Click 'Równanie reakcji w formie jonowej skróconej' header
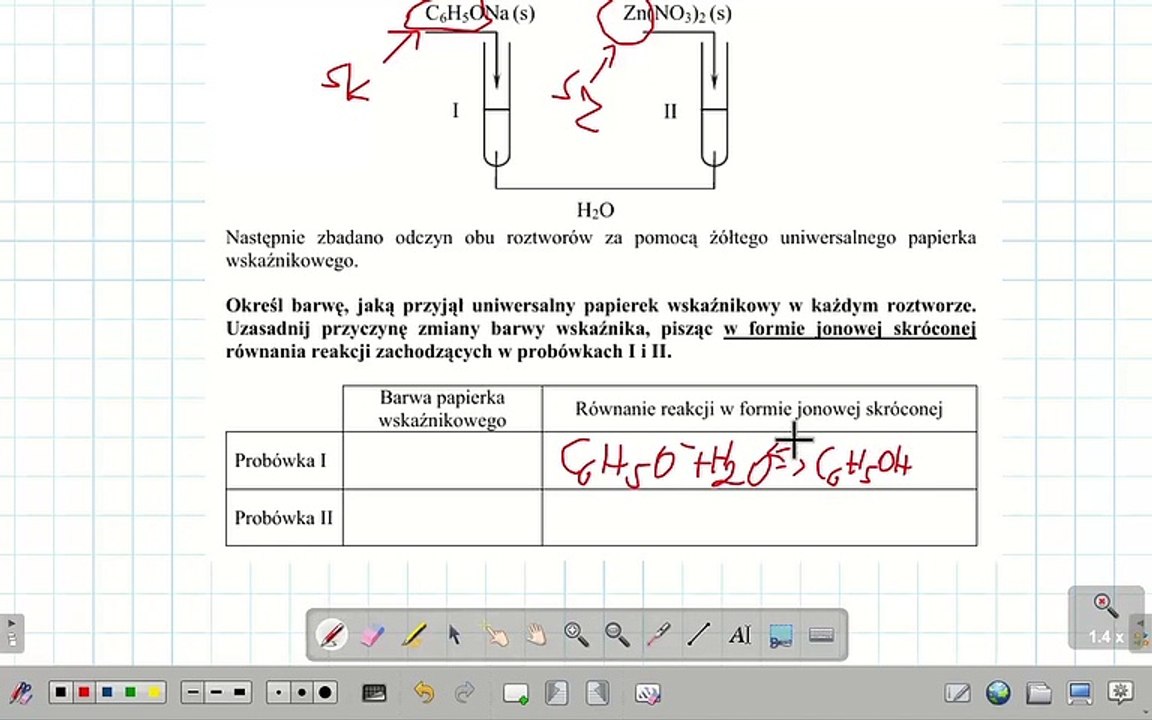Image resolution: width=1152 pixels, height=720 pixels. pyautogui.click(x=759, y=408)
